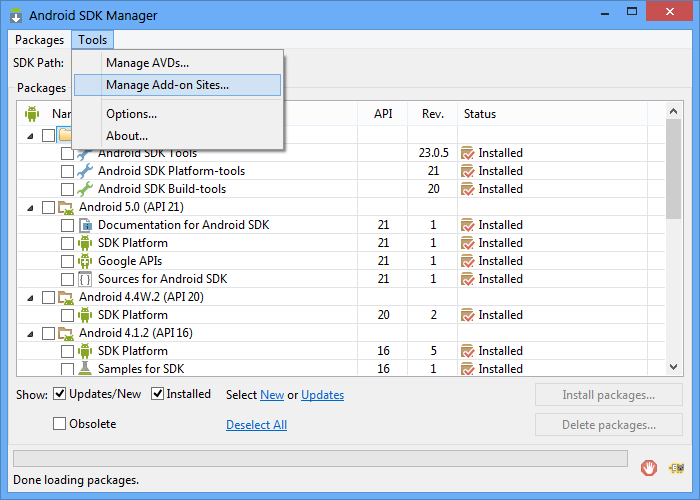Viewport: 700px width, 500px height.
Task: Click the Deselect All link
Action: [x=256, y=425]
